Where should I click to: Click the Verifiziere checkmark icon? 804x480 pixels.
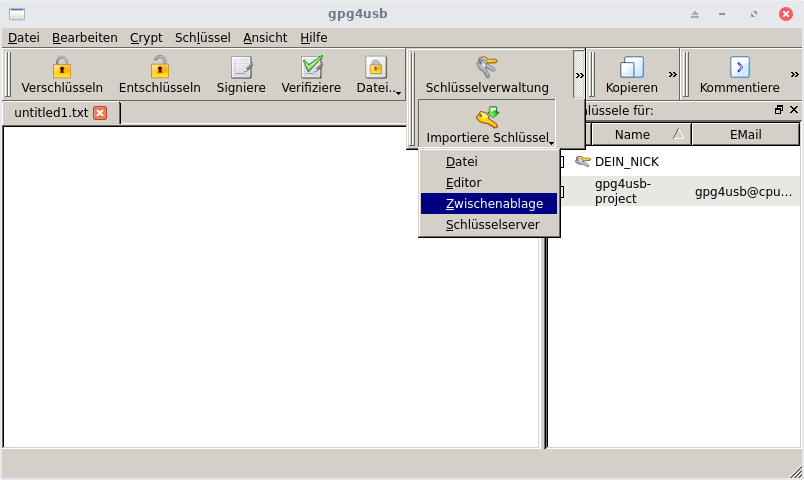point(311,67)
